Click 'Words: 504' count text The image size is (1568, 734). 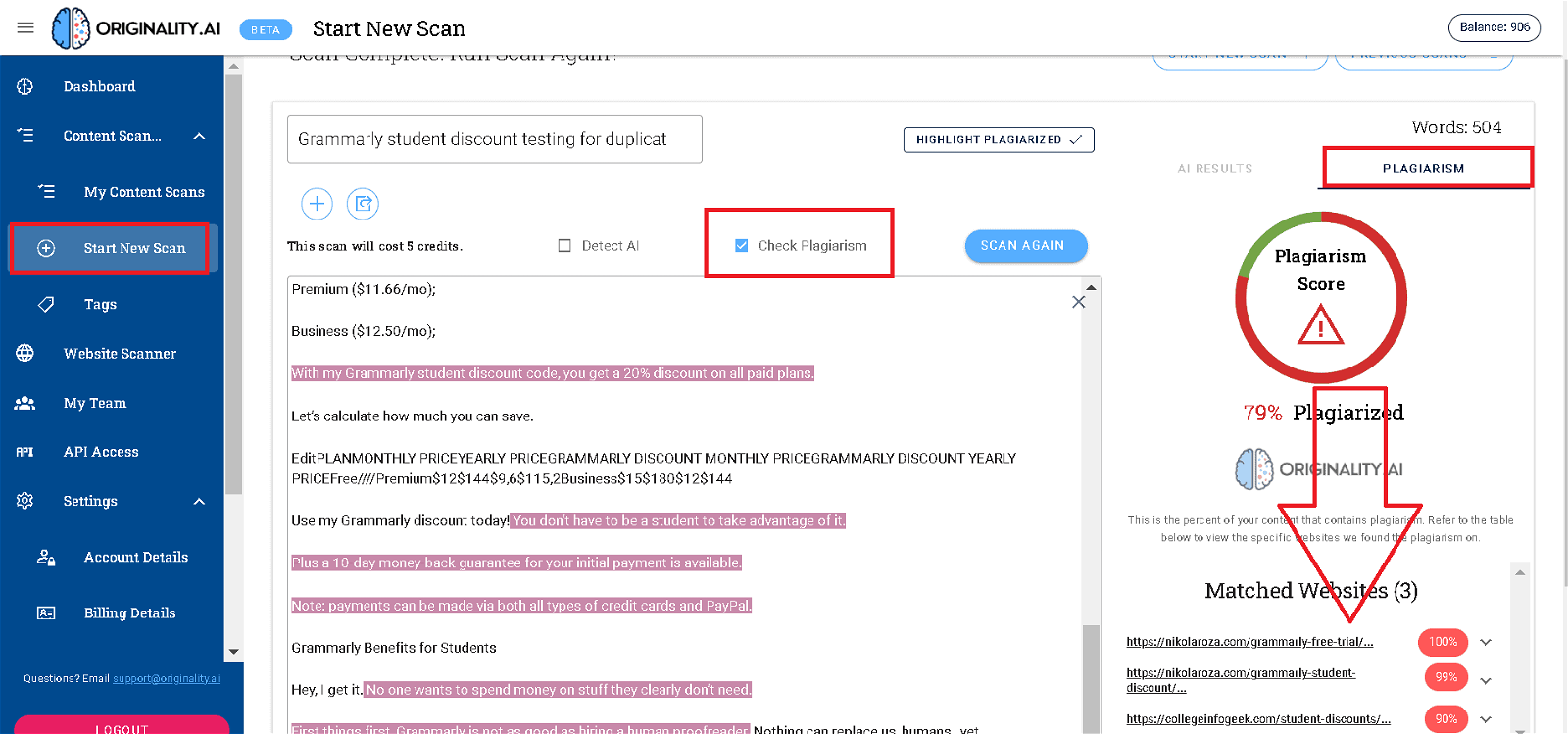click(1456, 127)
